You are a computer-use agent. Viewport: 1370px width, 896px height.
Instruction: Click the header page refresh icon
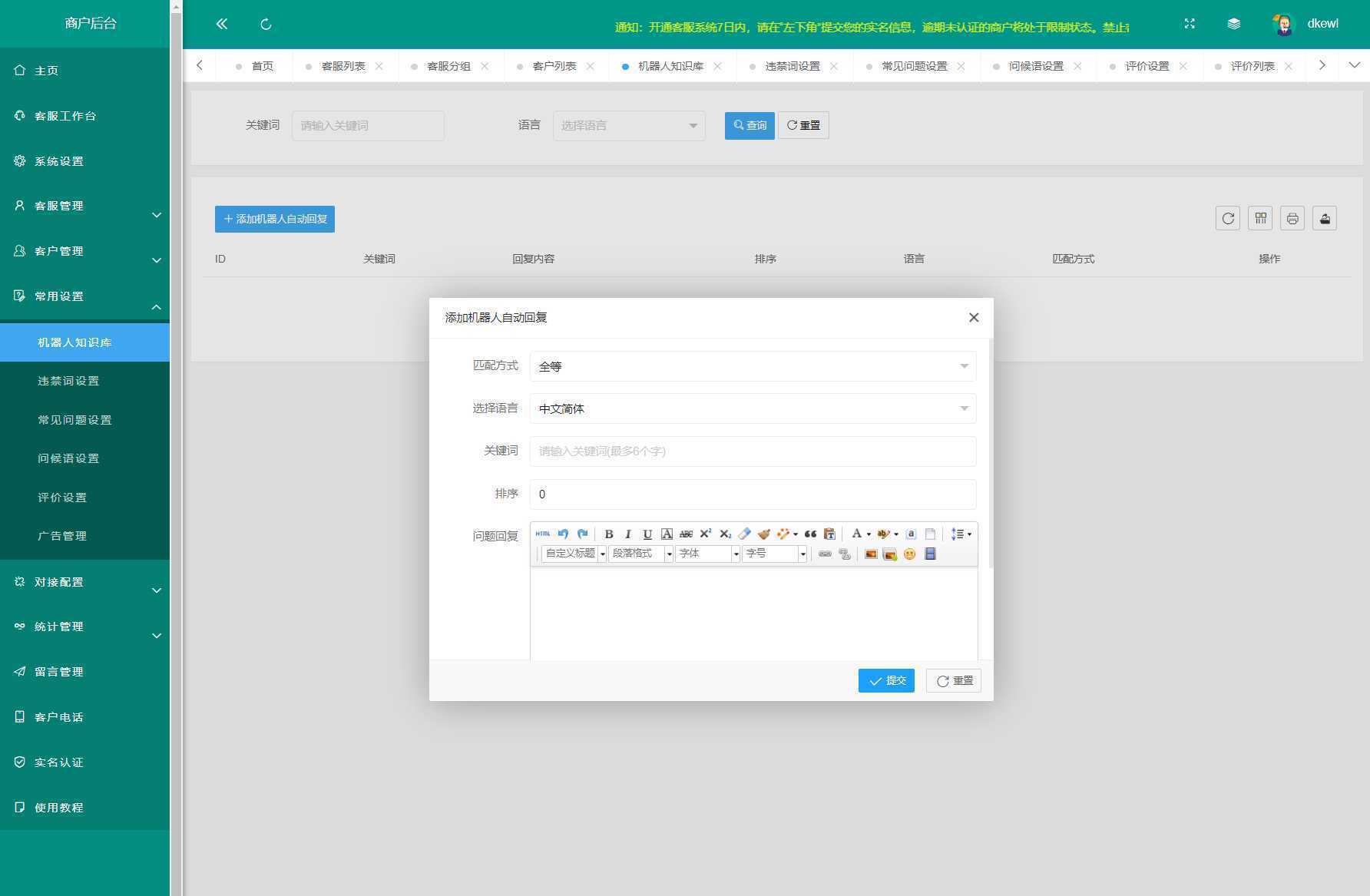click(x=266, y=24)
